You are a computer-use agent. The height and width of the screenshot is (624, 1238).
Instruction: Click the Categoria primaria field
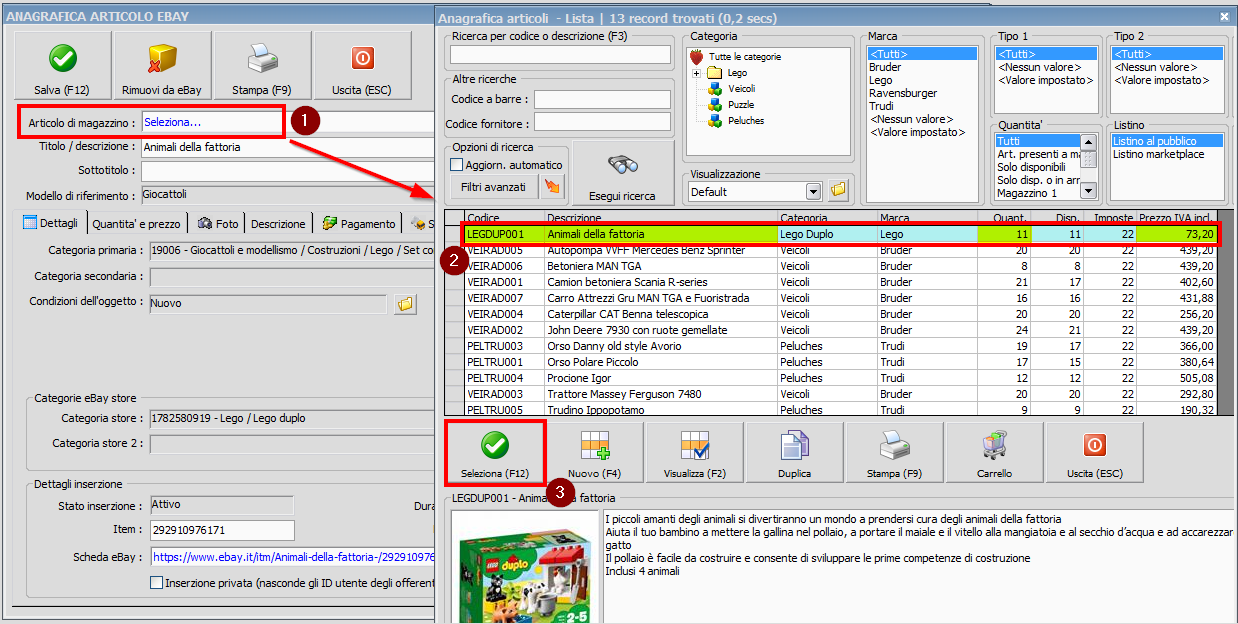(292, 250)
